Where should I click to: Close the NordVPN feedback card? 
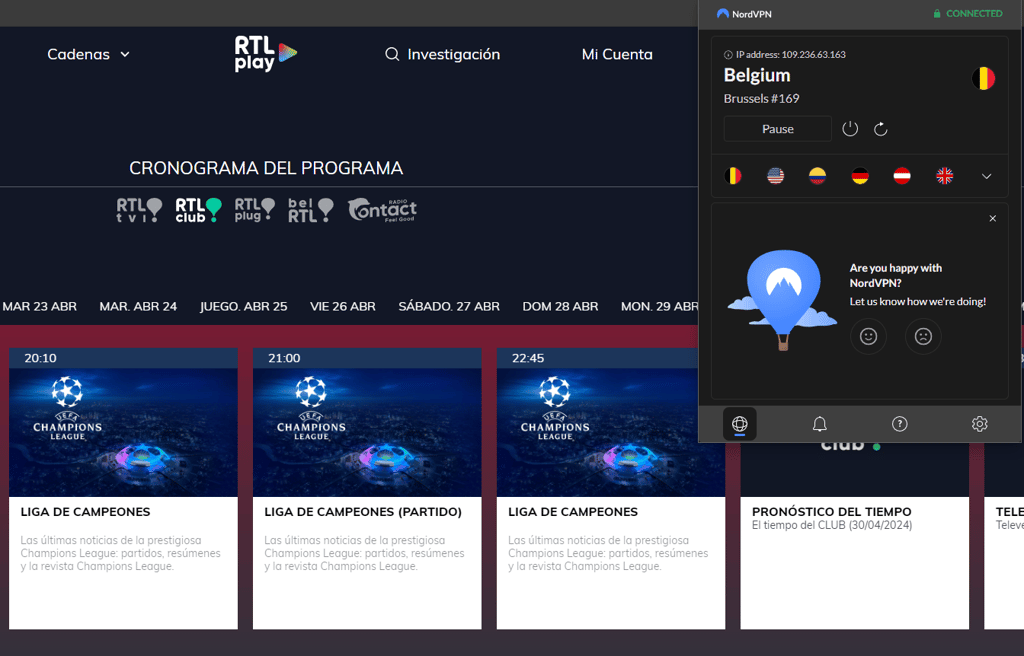pyautogui.click(x=993, y=218)
